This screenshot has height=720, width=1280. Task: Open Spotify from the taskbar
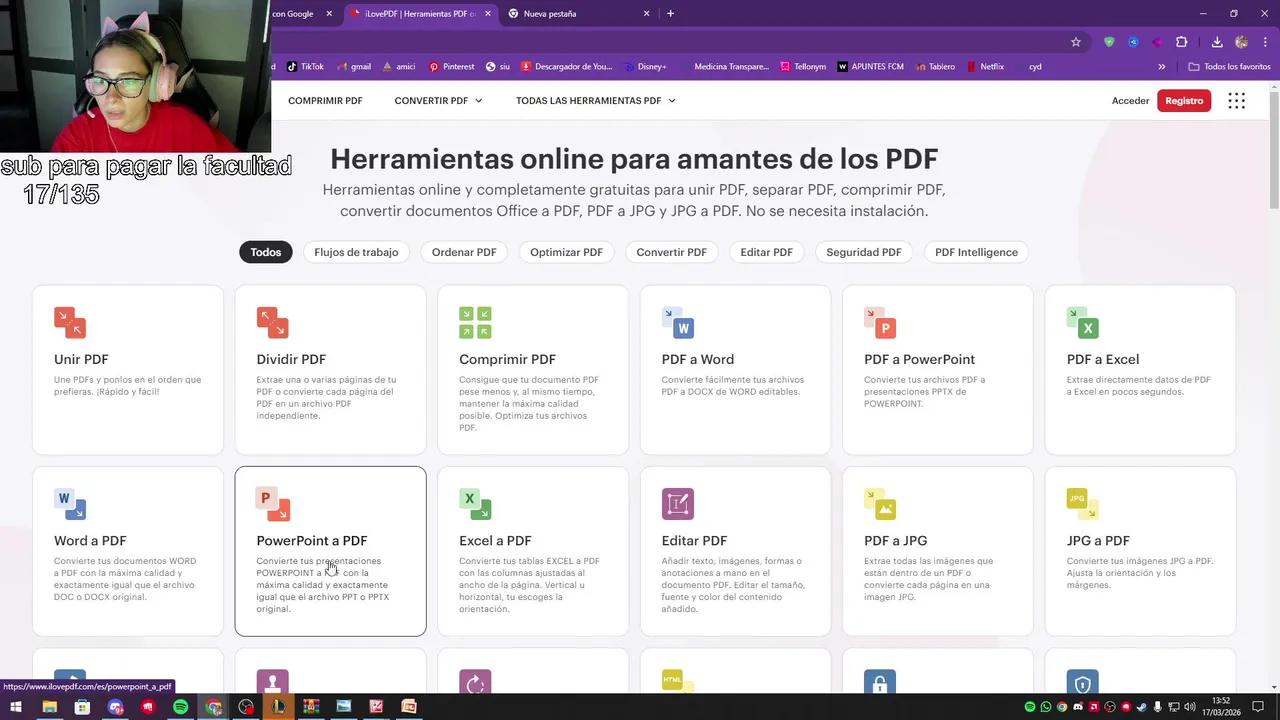tap(180, 707)
